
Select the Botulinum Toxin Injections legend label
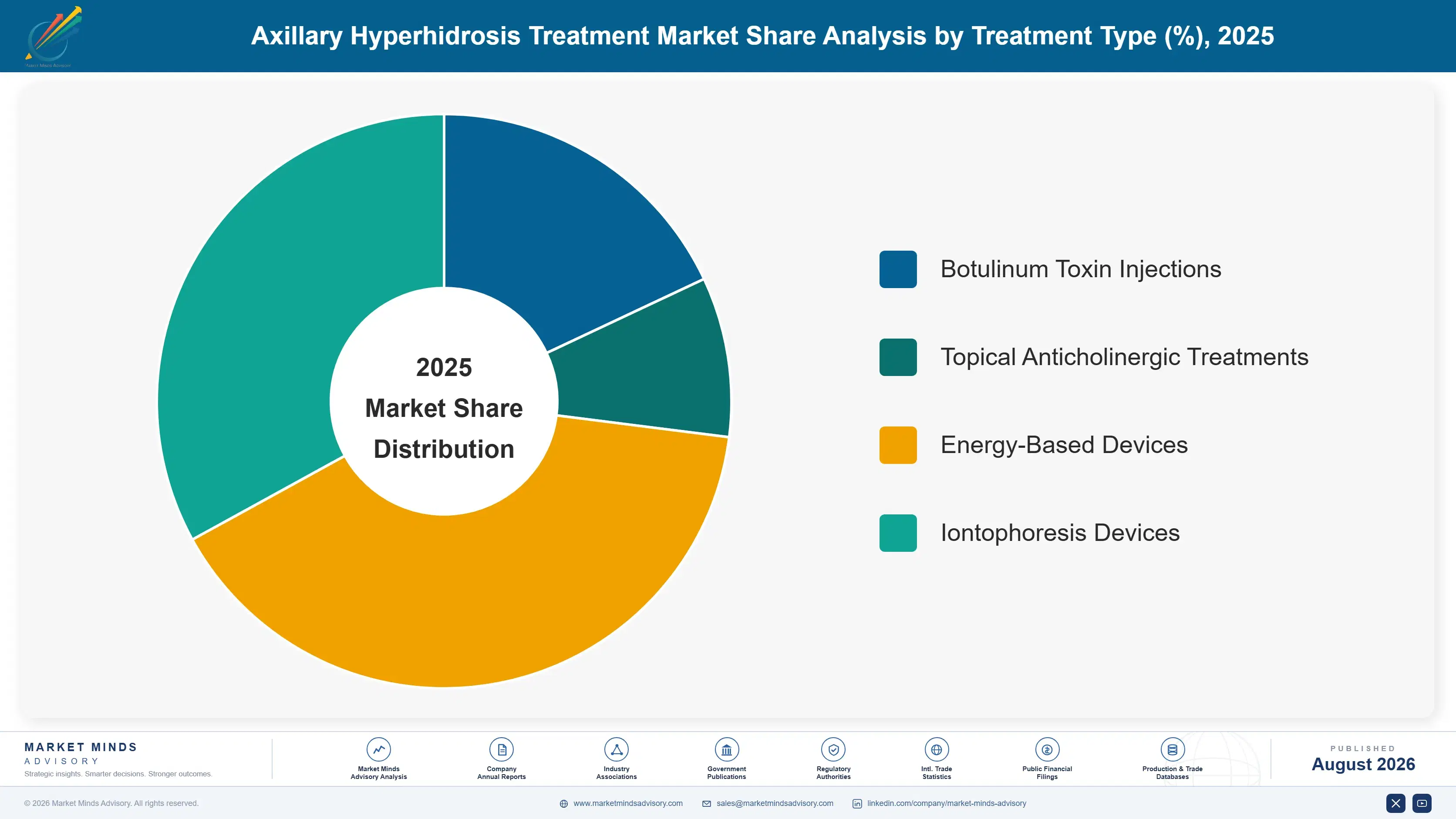click(x=1081, y=269)
